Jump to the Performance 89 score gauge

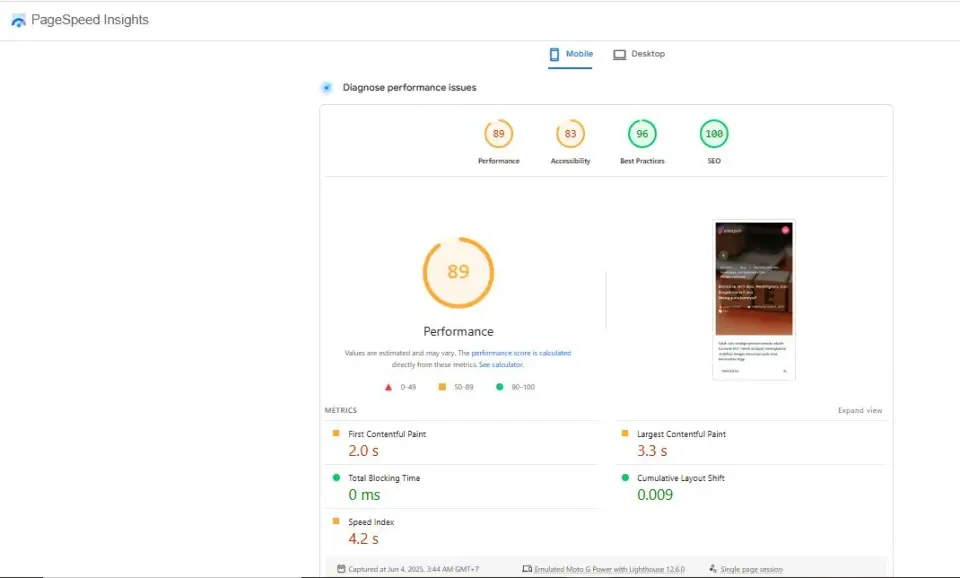pos(498,133)
